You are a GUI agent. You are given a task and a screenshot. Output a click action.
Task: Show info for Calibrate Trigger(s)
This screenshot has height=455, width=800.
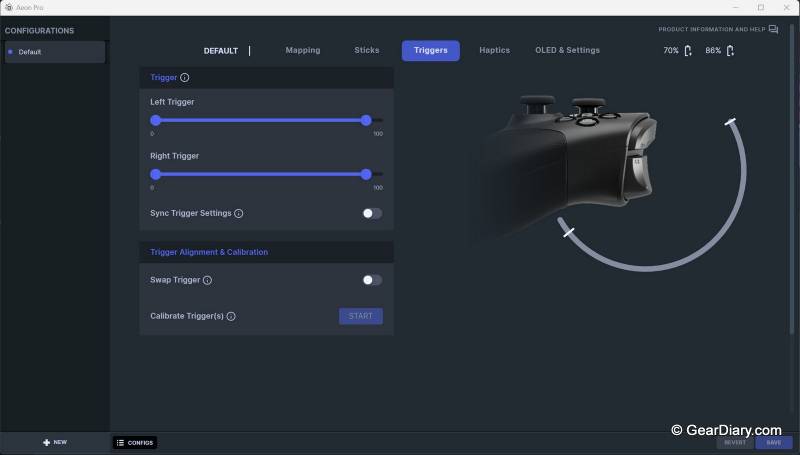click(x=231, y=316)
